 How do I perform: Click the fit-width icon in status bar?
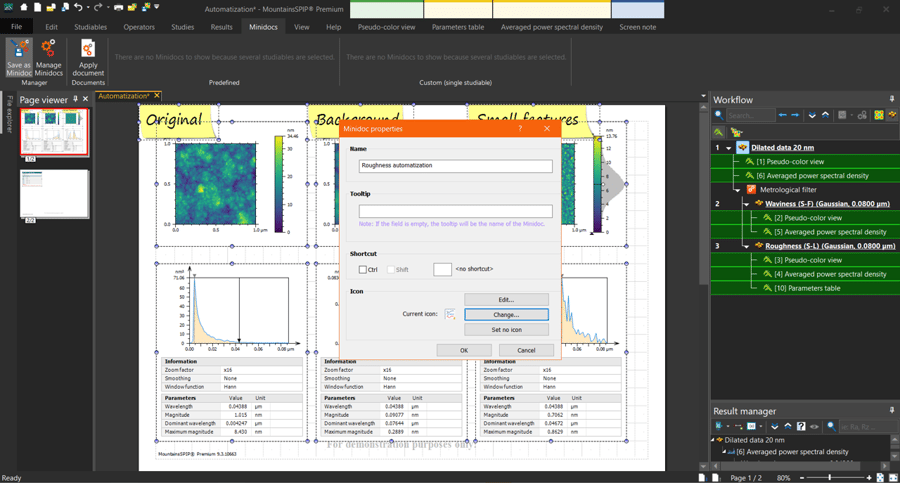tap(893, 477)
